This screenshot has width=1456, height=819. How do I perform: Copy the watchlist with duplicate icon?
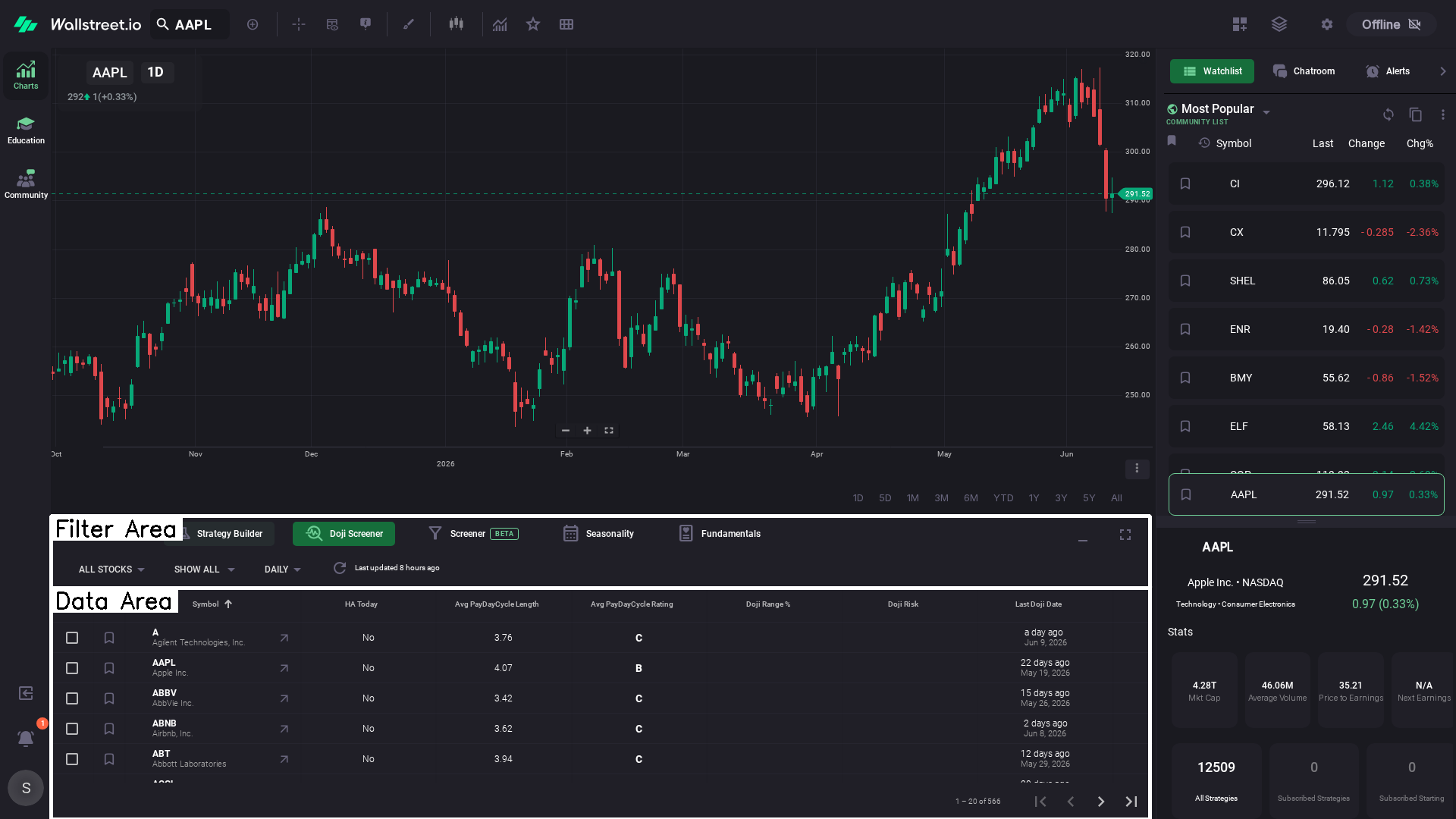point(1416,115)
